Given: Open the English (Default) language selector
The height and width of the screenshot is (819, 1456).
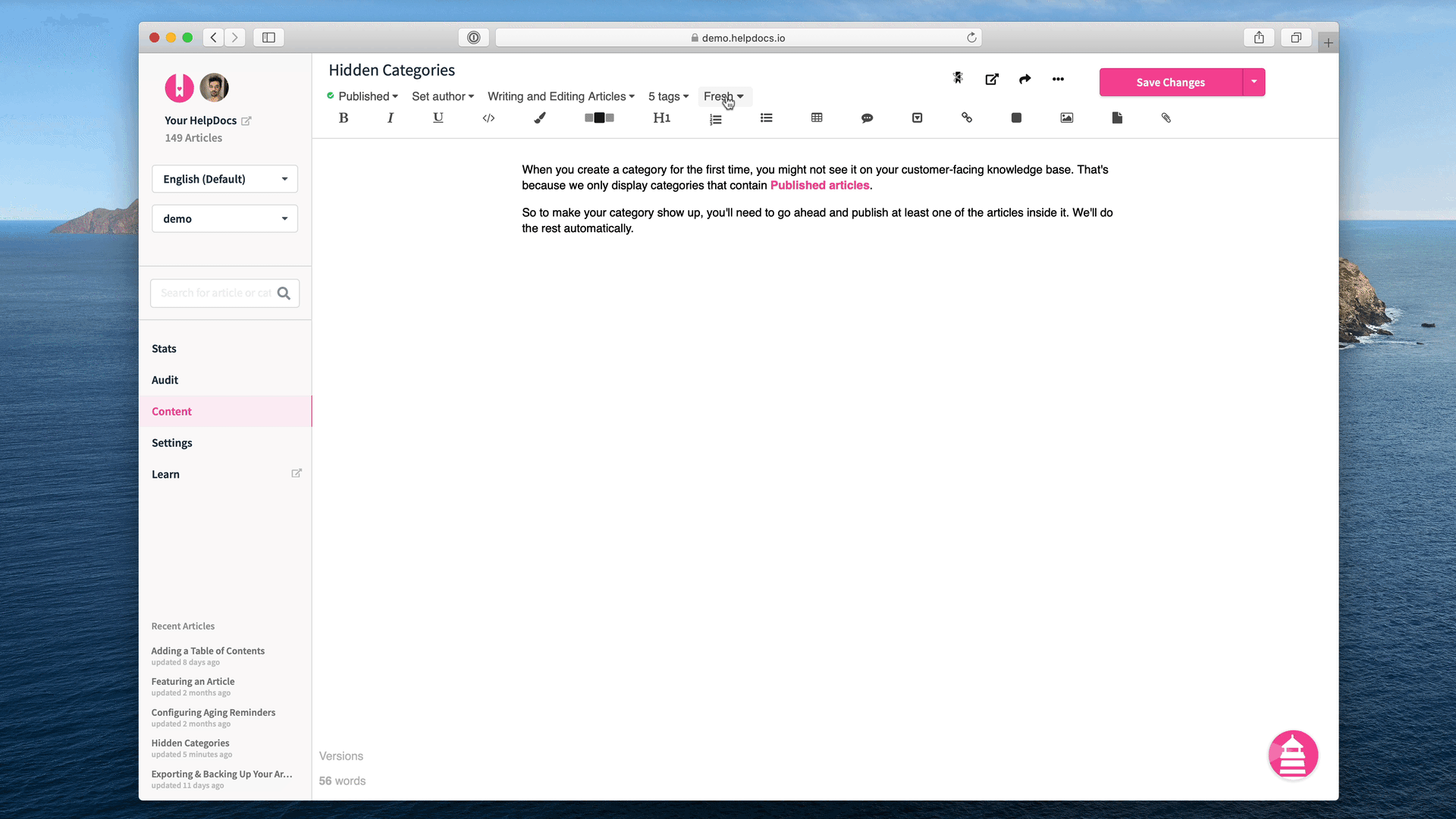Looking at the screenshot, I should click(225, 179).
